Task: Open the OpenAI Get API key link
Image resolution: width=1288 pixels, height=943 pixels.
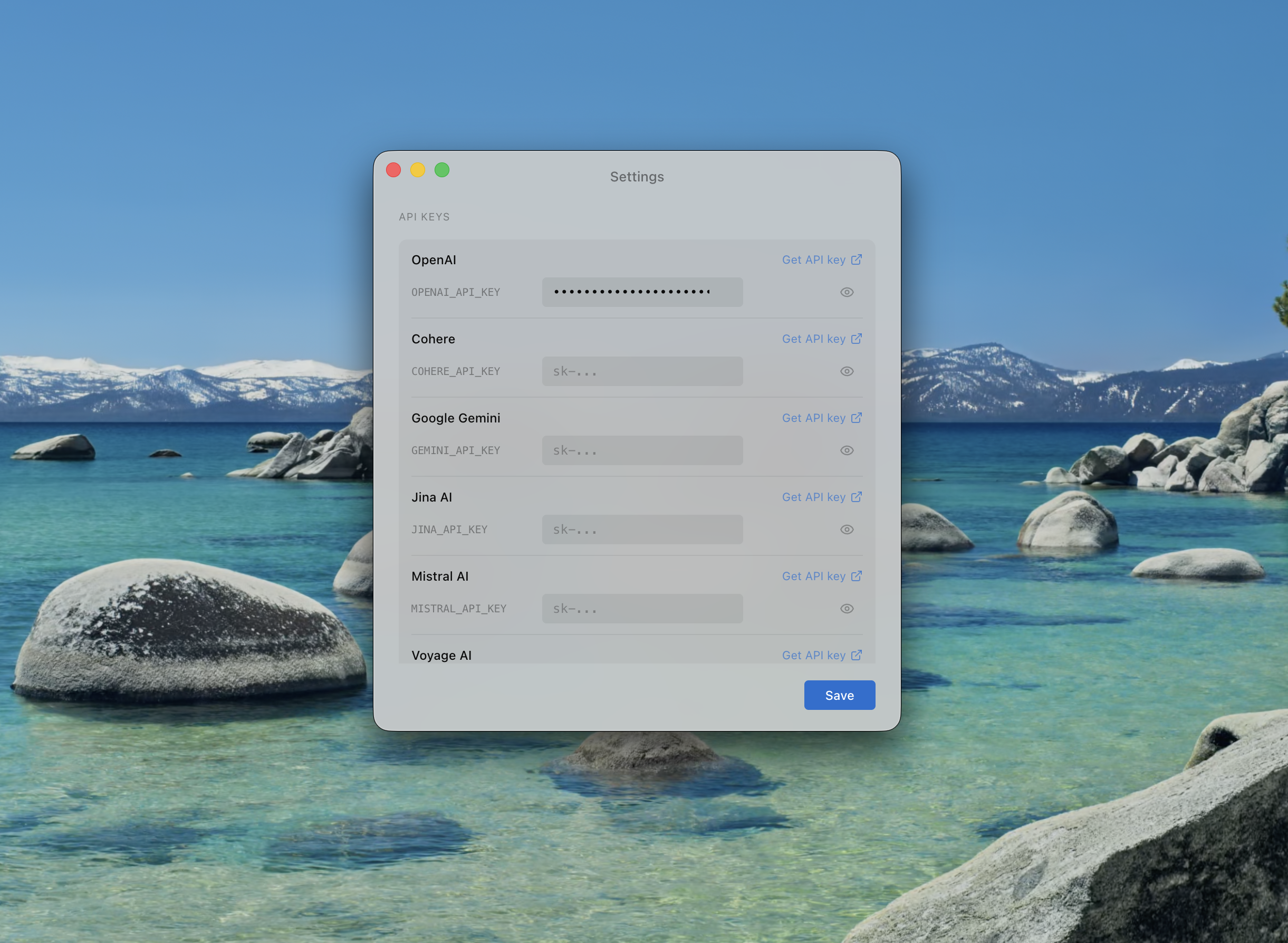Action: (813, 259)
